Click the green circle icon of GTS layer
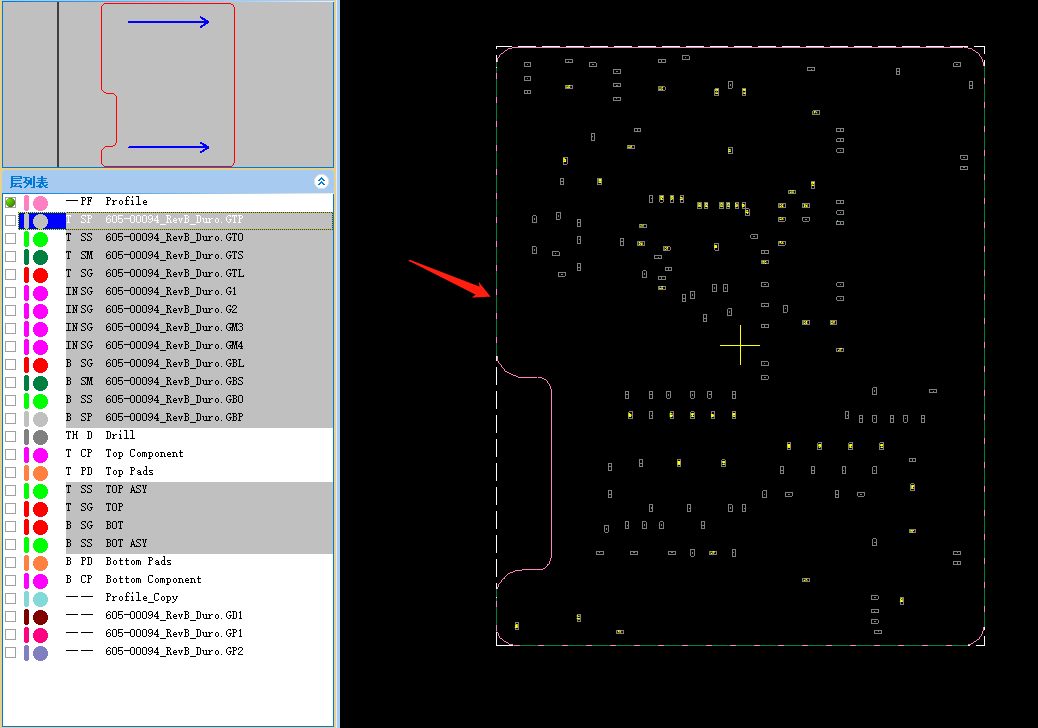The width and height of the screenshot is (1038, 728). pyautogui.click(x=40, y=257)
